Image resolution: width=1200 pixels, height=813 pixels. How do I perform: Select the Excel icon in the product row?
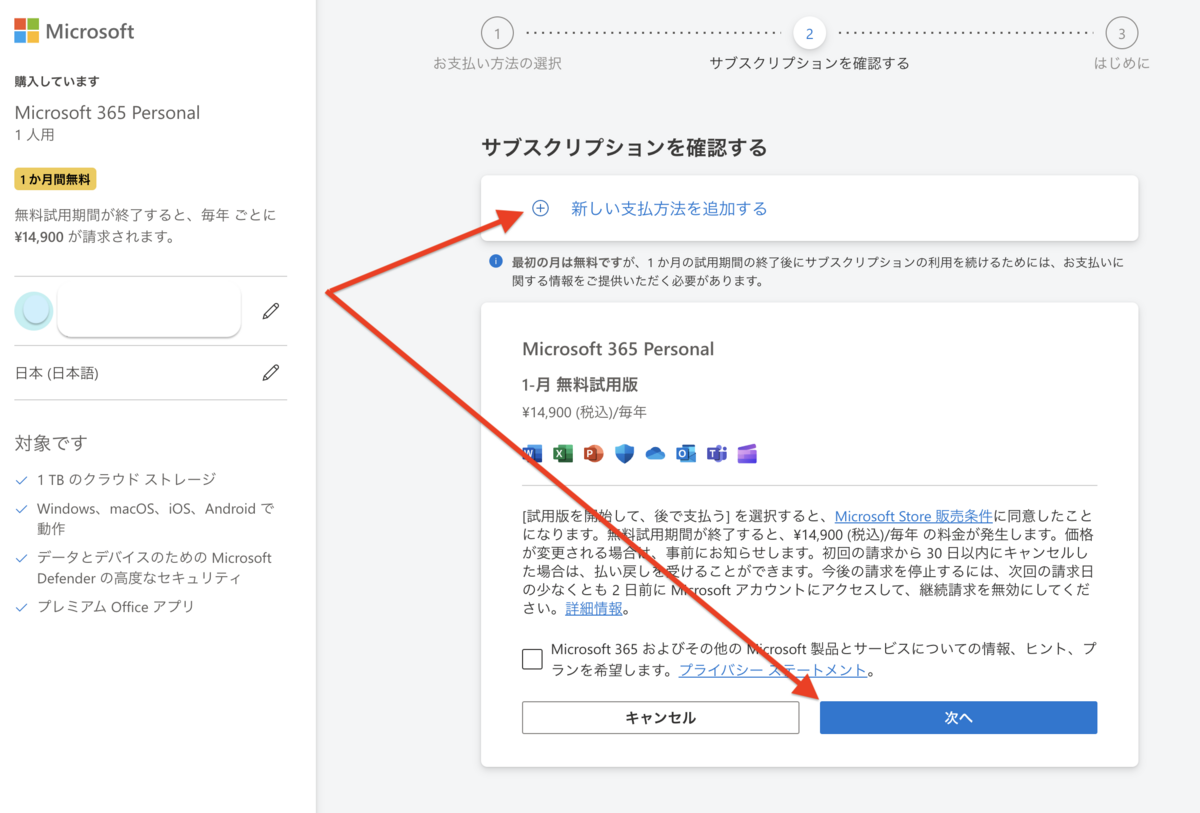click(562, 453)
